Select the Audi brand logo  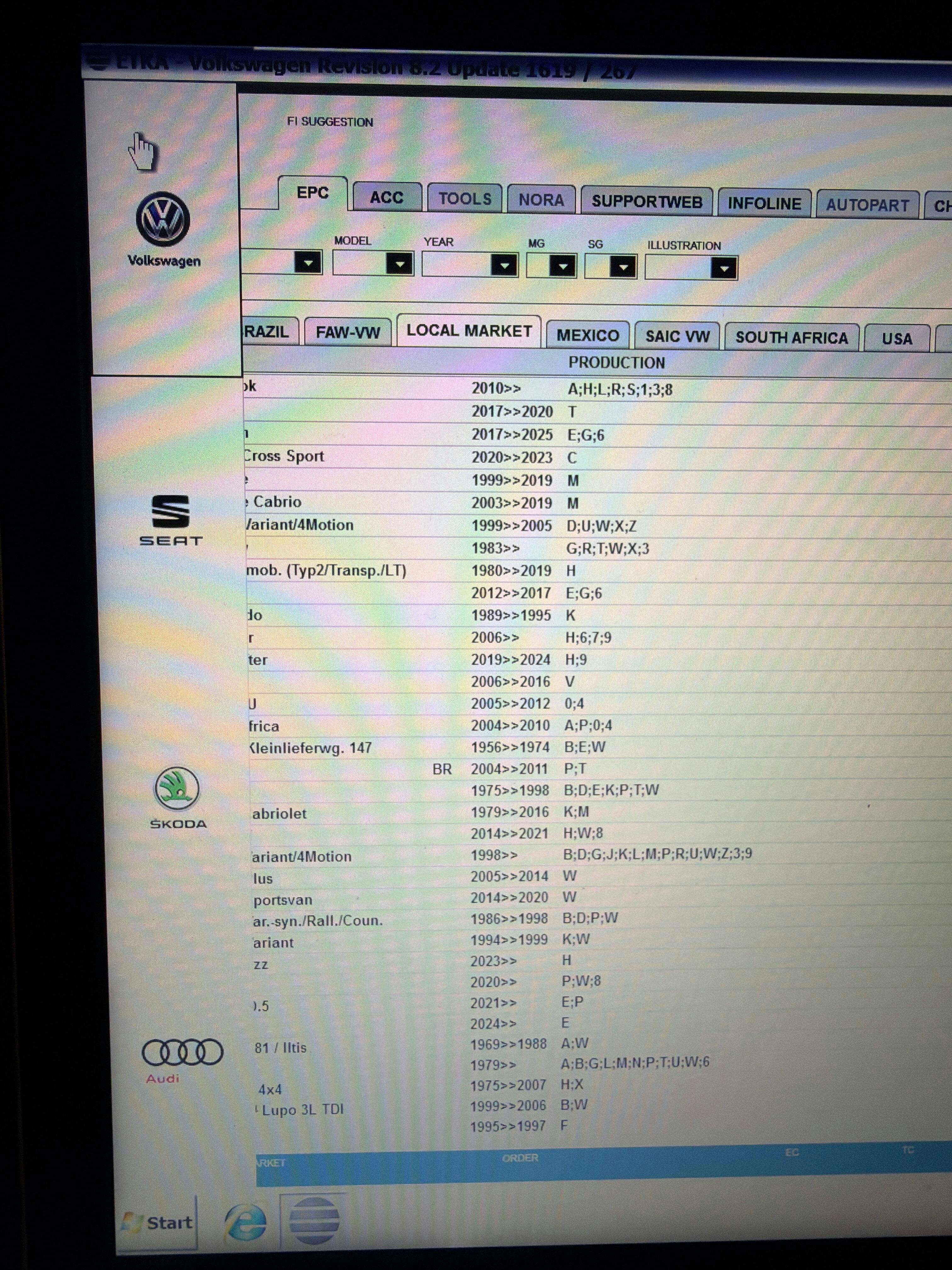tap(182, 1052)
